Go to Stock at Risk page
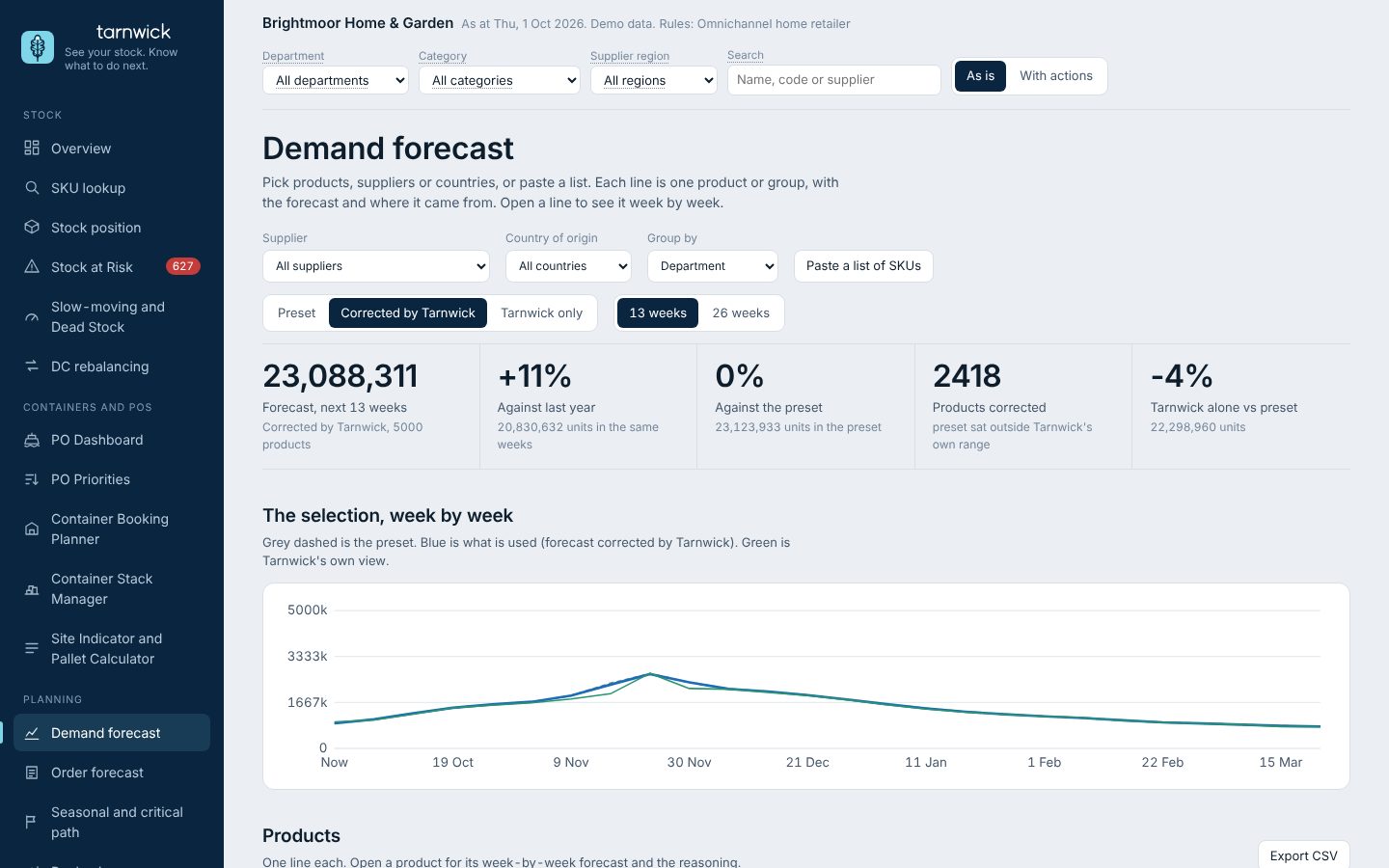This screenshot has width=1389, height=868. click(x=112, y=266)
